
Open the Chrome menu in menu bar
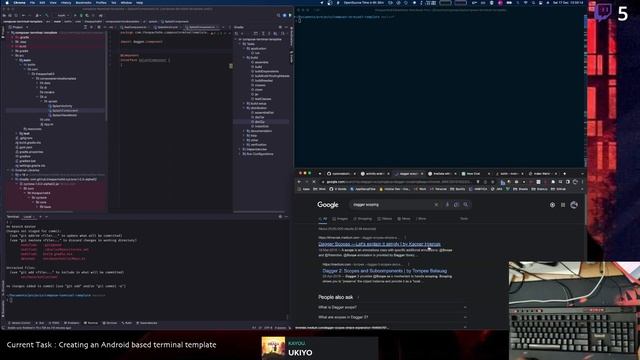[x=19, y=2]
